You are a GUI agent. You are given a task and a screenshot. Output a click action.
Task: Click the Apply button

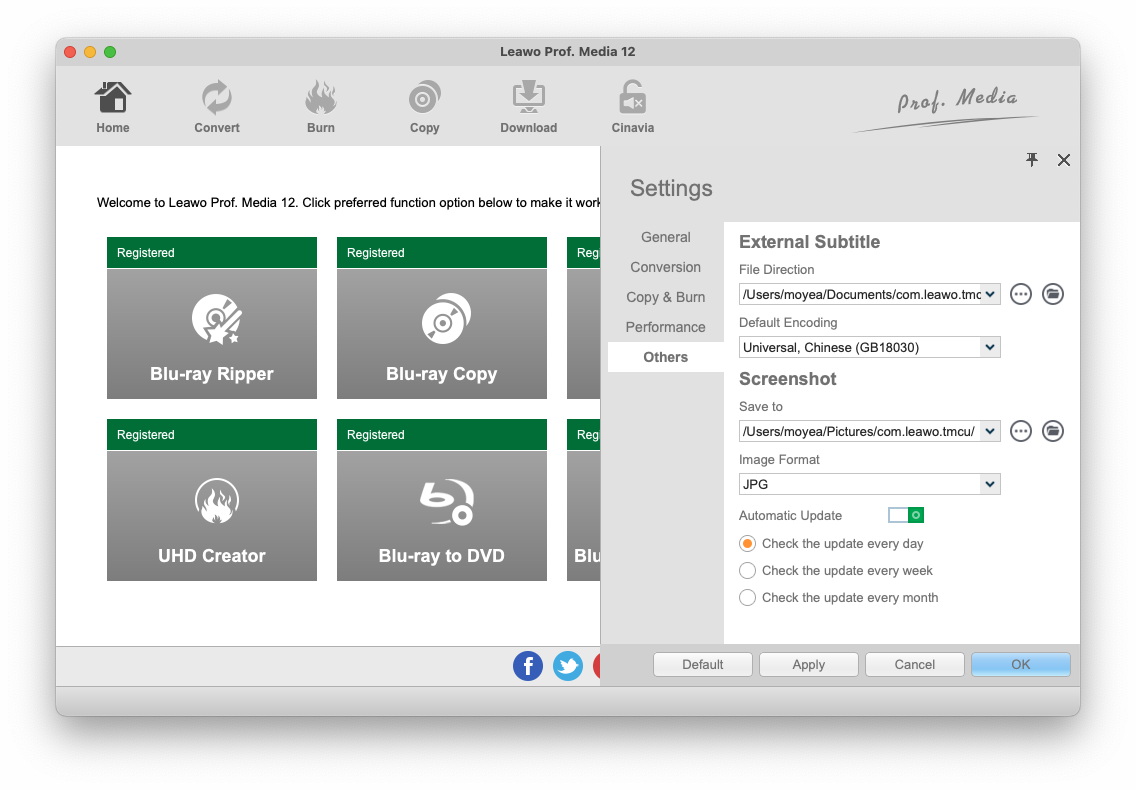tap(809, 665)
